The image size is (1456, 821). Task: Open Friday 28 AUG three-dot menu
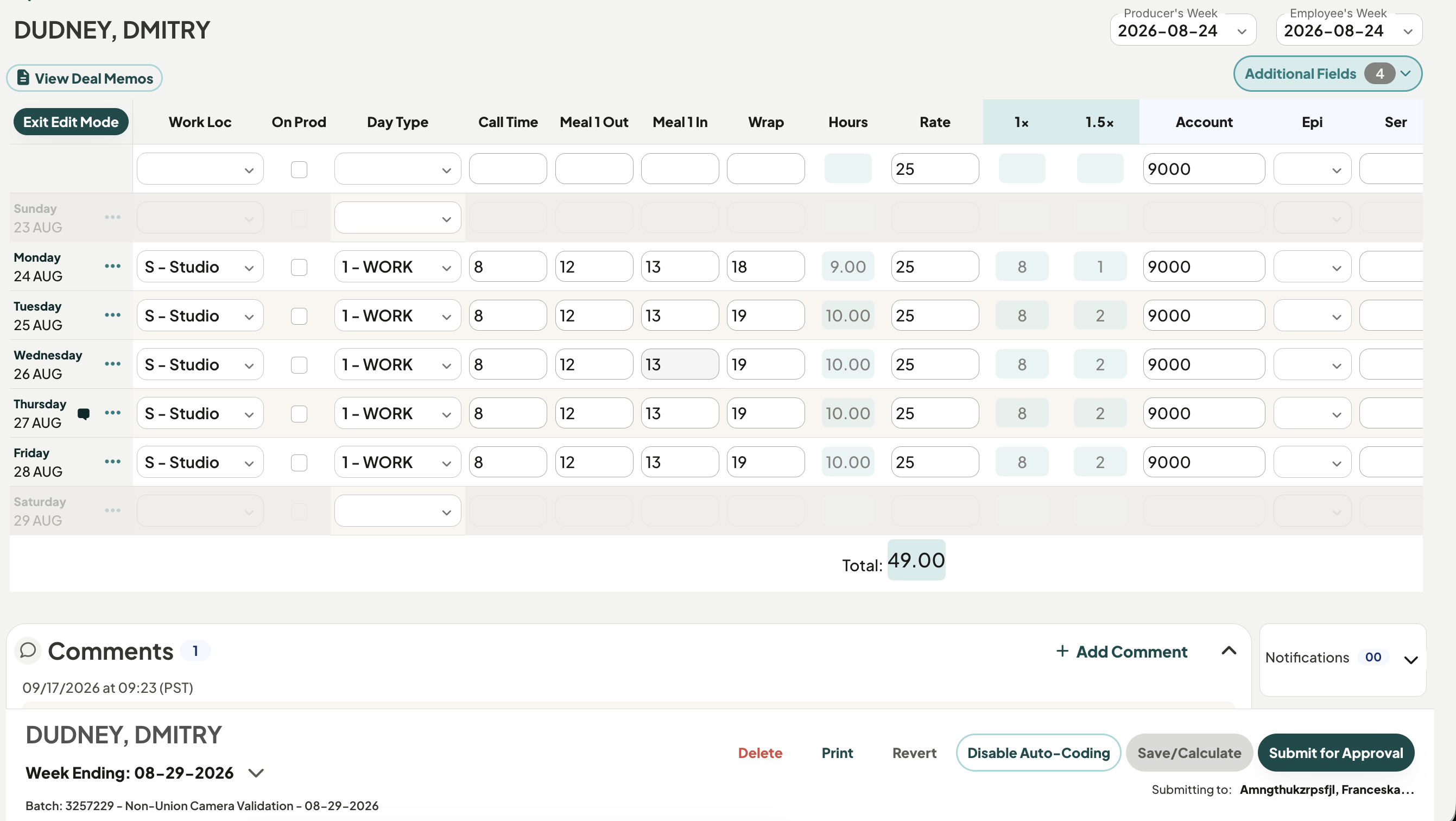[x=112, y=462]
